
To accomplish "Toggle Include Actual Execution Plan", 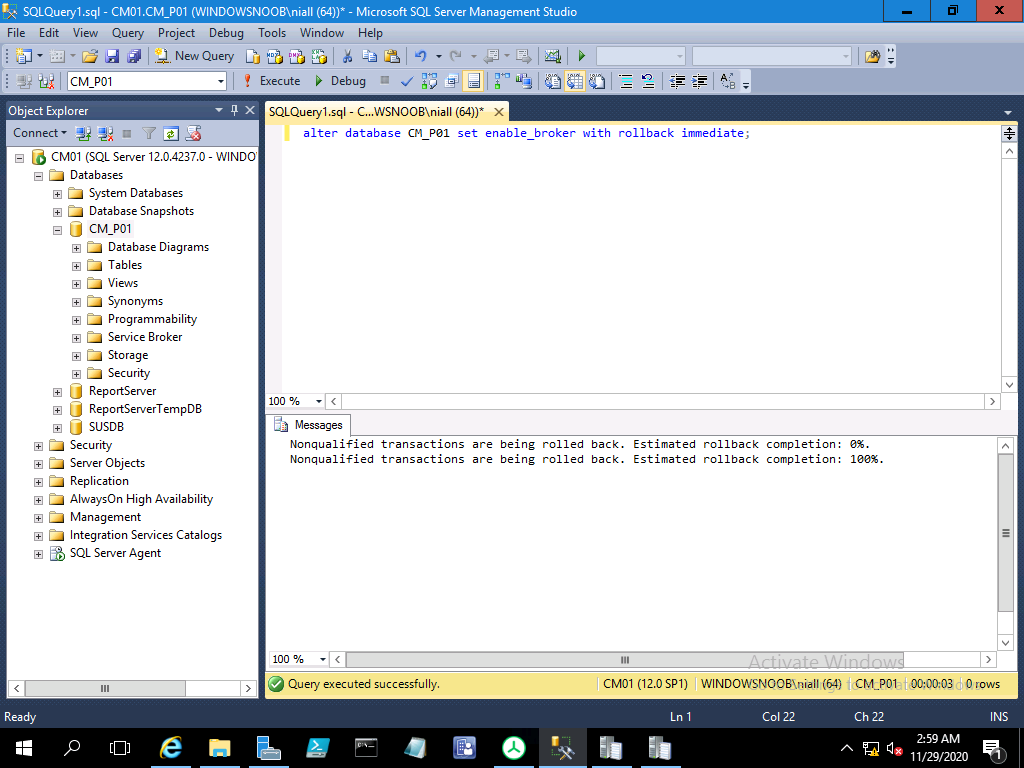I will click(502, 81).
